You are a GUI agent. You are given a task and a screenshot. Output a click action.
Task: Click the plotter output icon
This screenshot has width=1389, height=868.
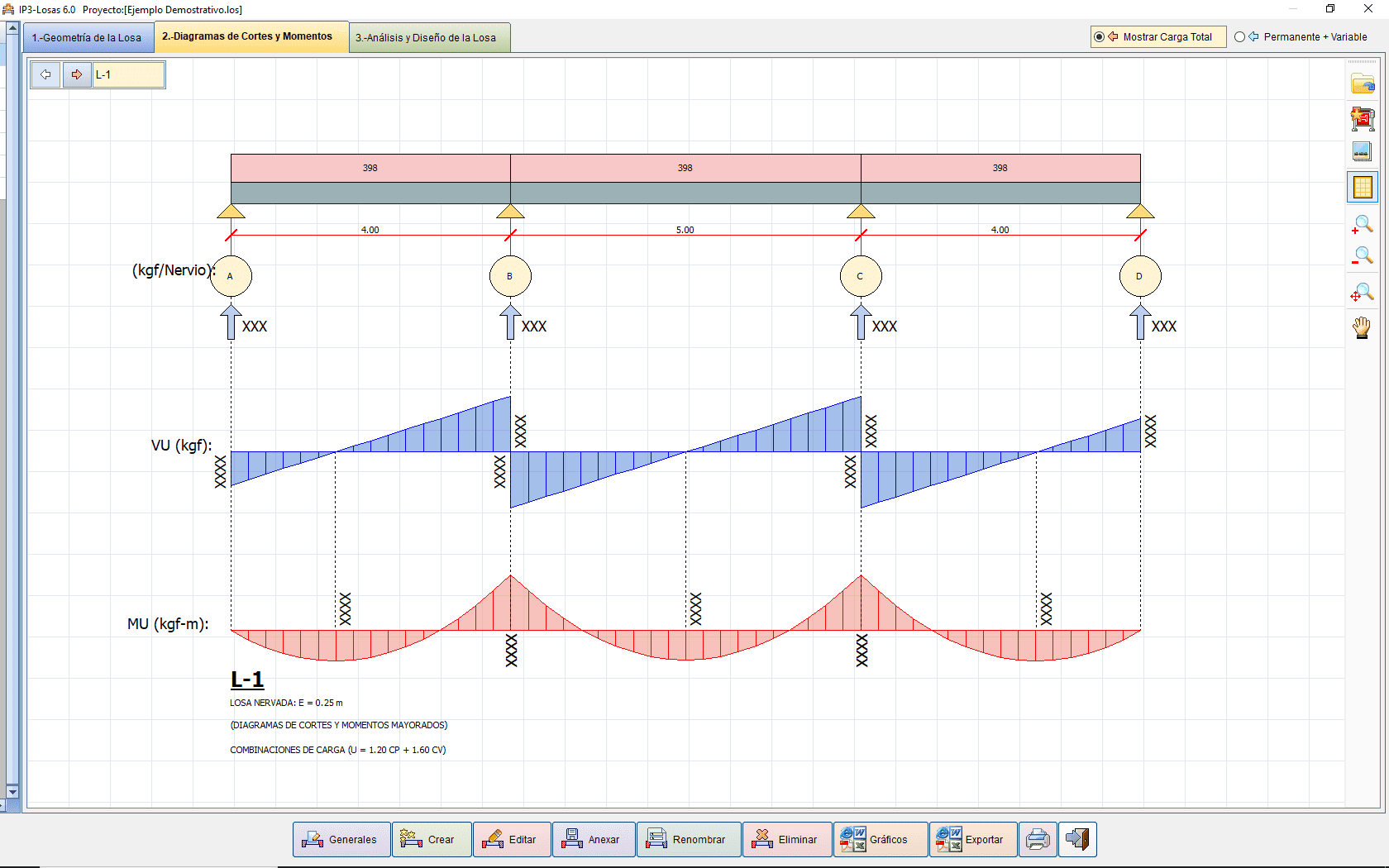coord(1363,118)
